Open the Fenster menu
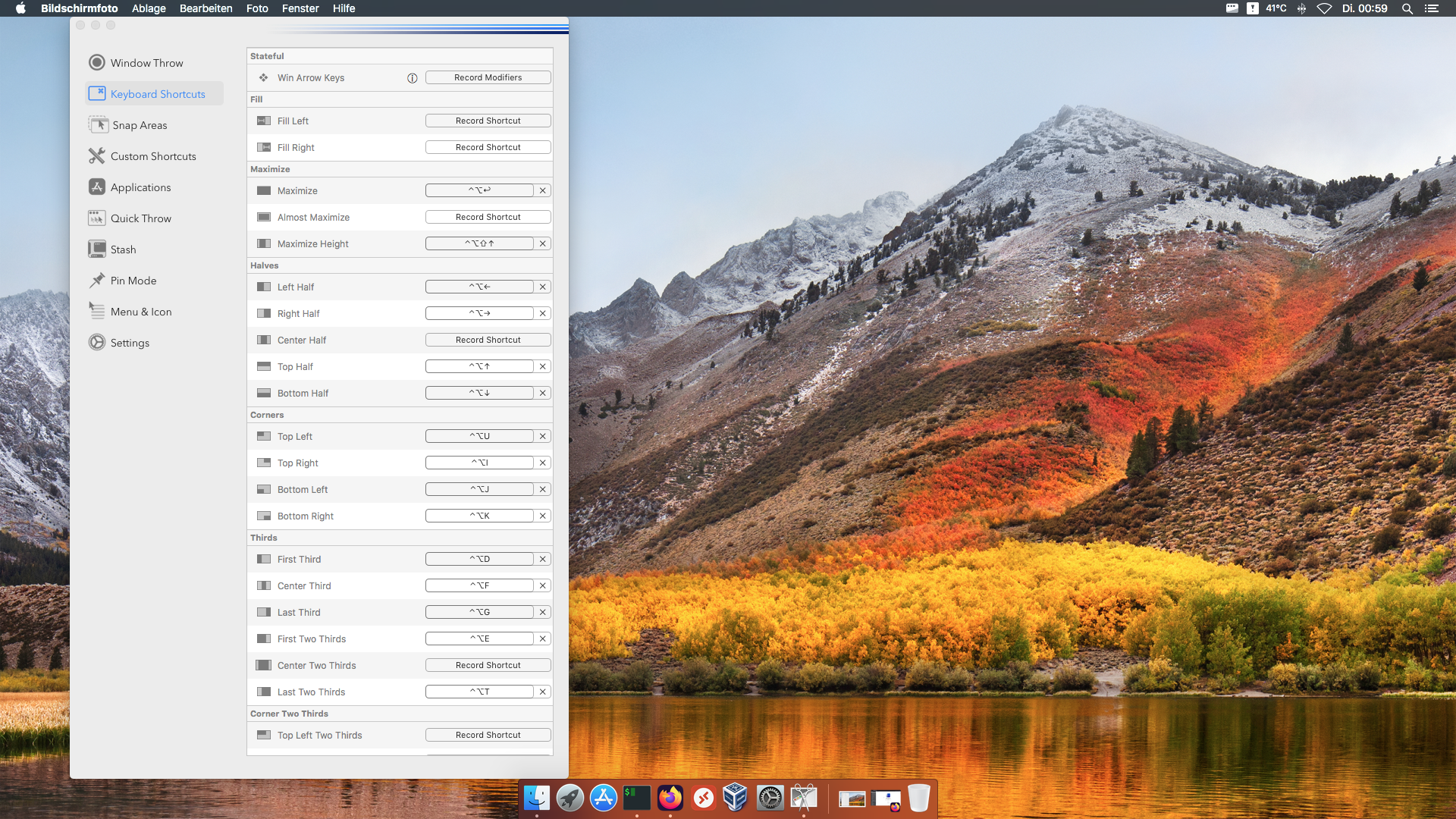The image size is (1456, 819). [300, 8]
